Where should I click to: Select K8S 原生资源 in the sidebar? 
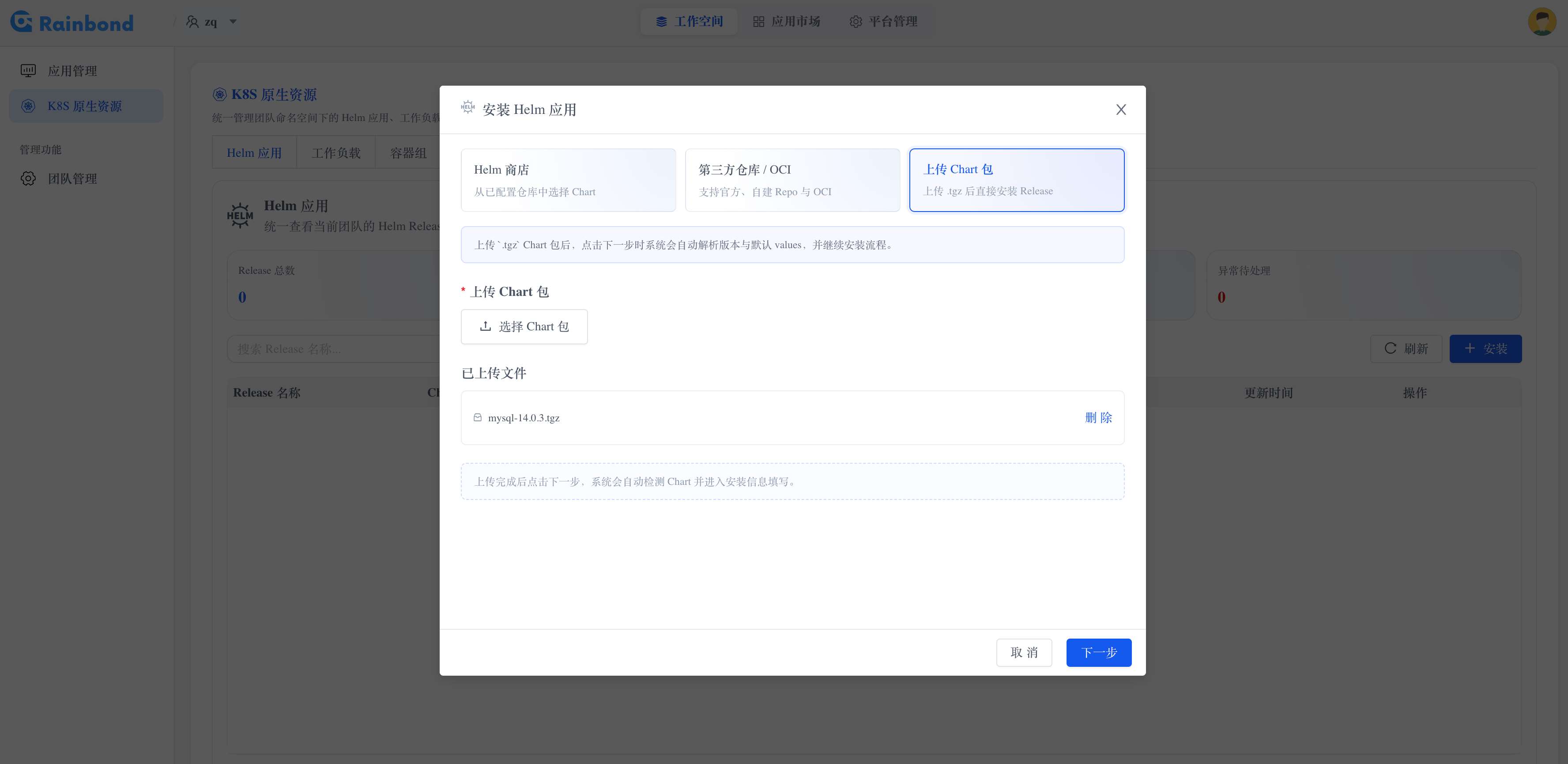point(85,106)
